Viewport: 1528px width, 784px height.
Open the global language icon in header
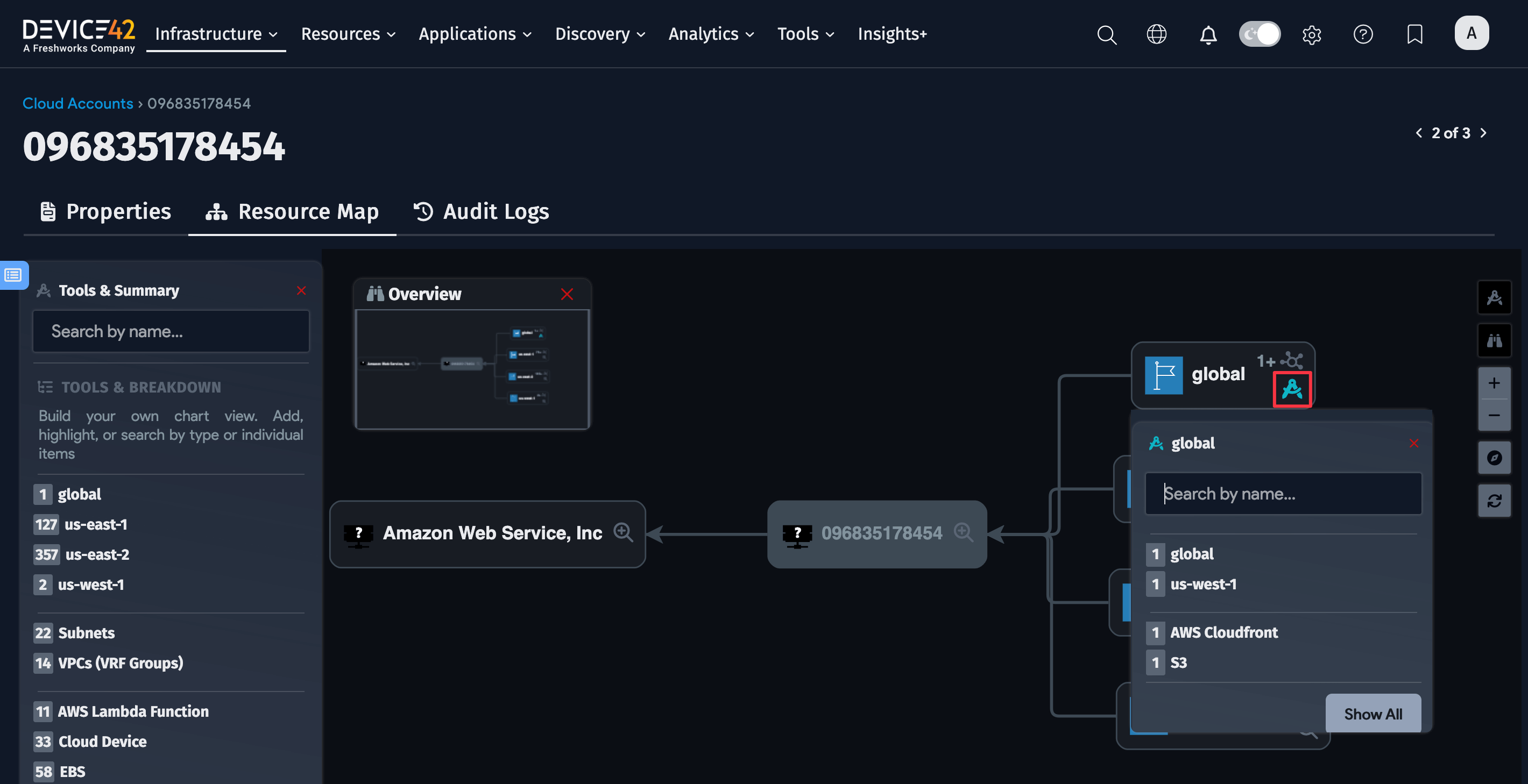(x=1156, y=34)
